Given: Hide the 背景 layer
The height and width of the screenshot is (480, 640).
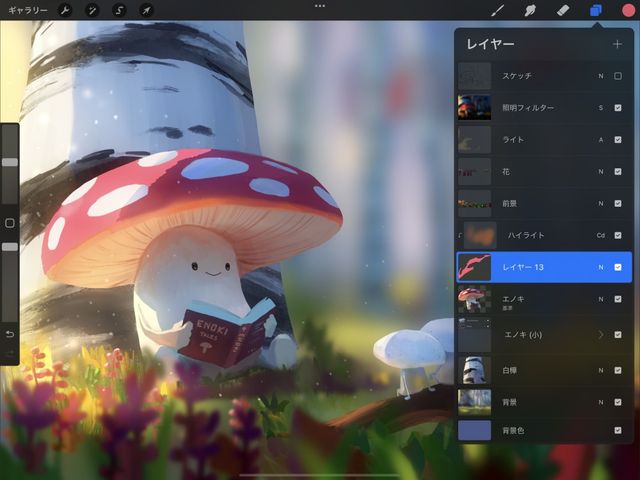Looking at the screenshot, I should coord(618,402).
